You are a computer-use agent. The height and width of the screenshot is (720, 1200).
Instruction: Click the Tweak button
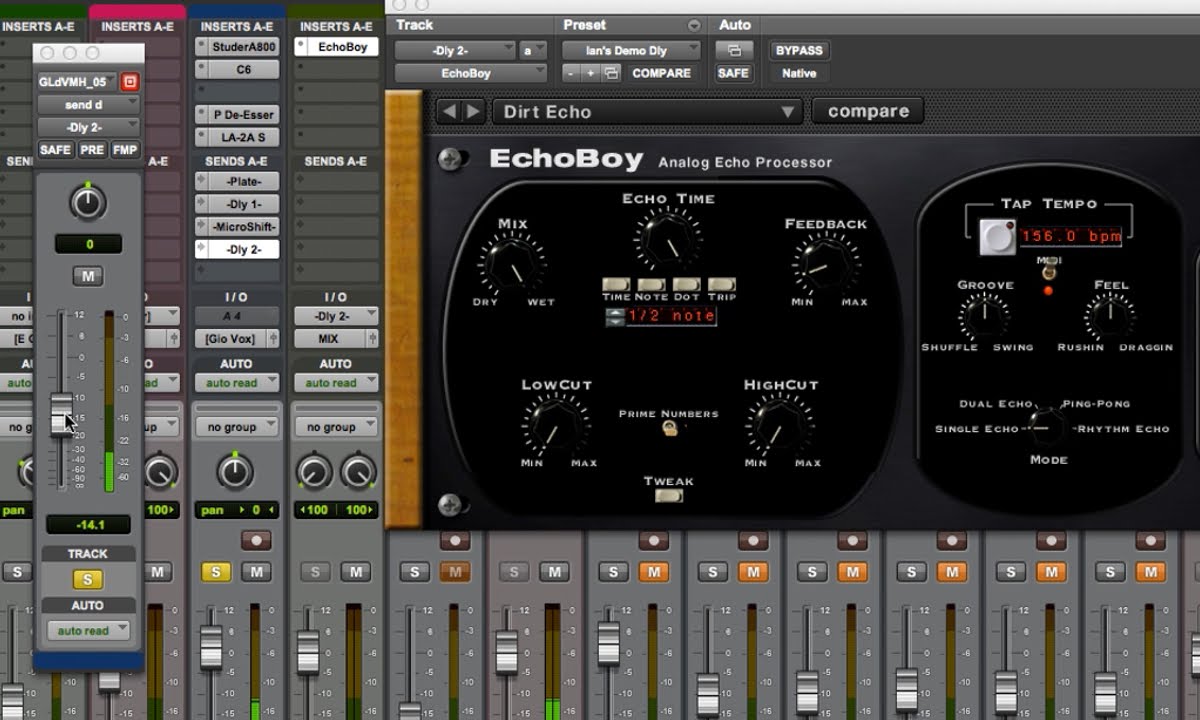(x=668, y=495)
